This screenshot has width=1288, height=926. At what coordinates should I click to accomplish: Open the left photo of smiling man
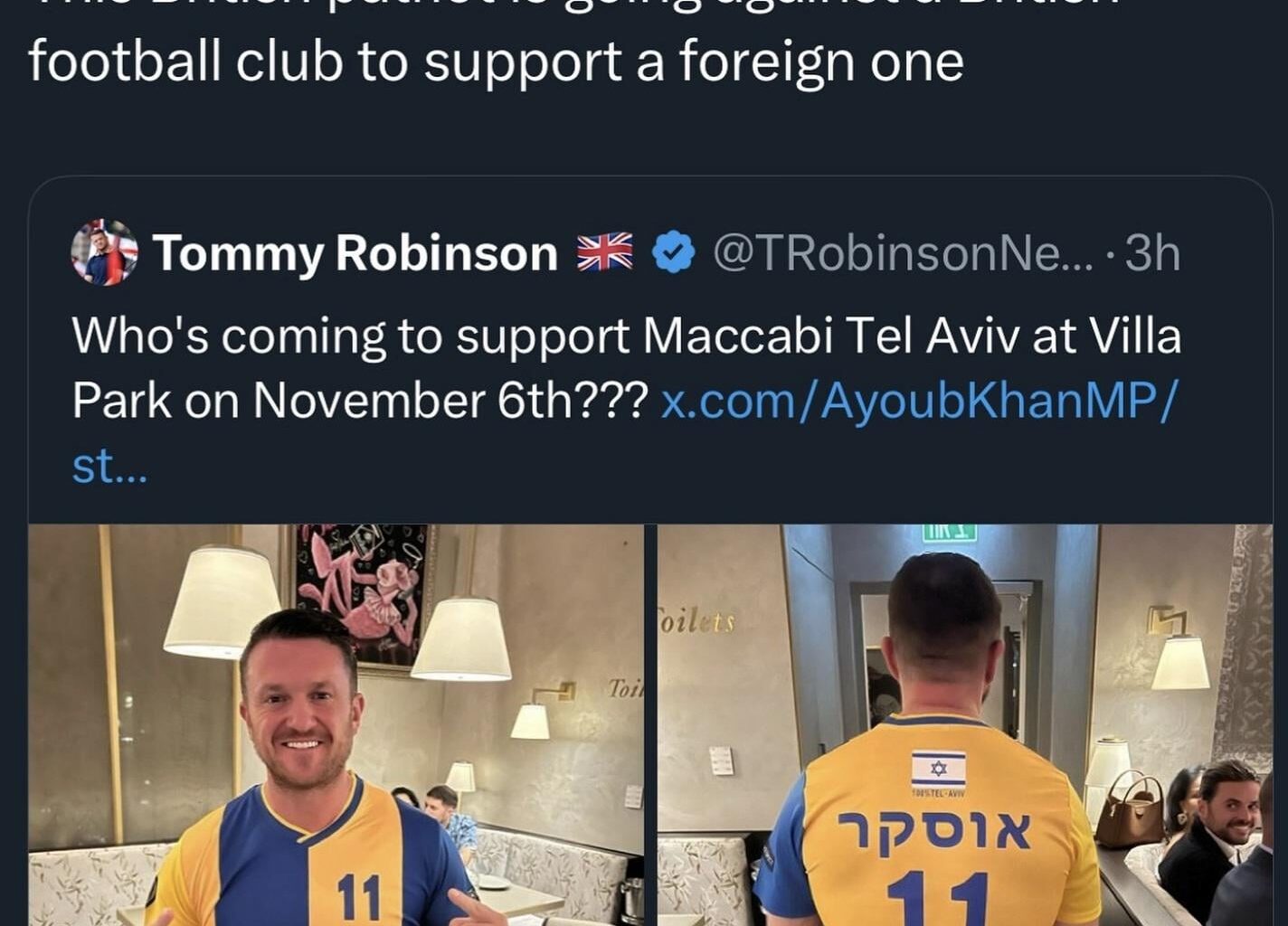point(336,725)
